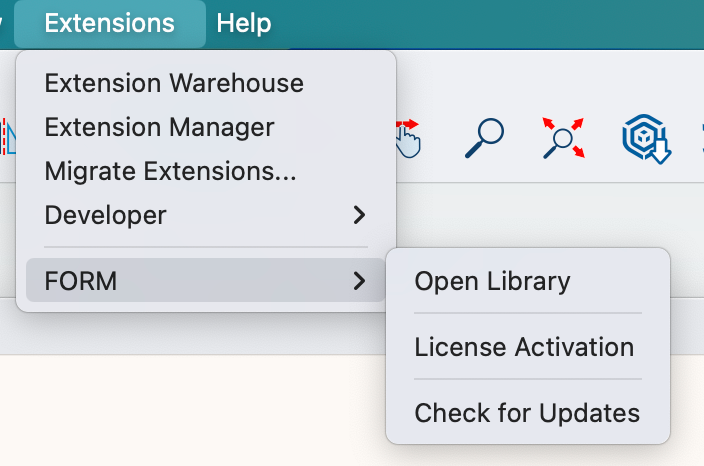Select Migrate Extensions... menu entry
The image size is (704, 466).
(x=170, y=171)
